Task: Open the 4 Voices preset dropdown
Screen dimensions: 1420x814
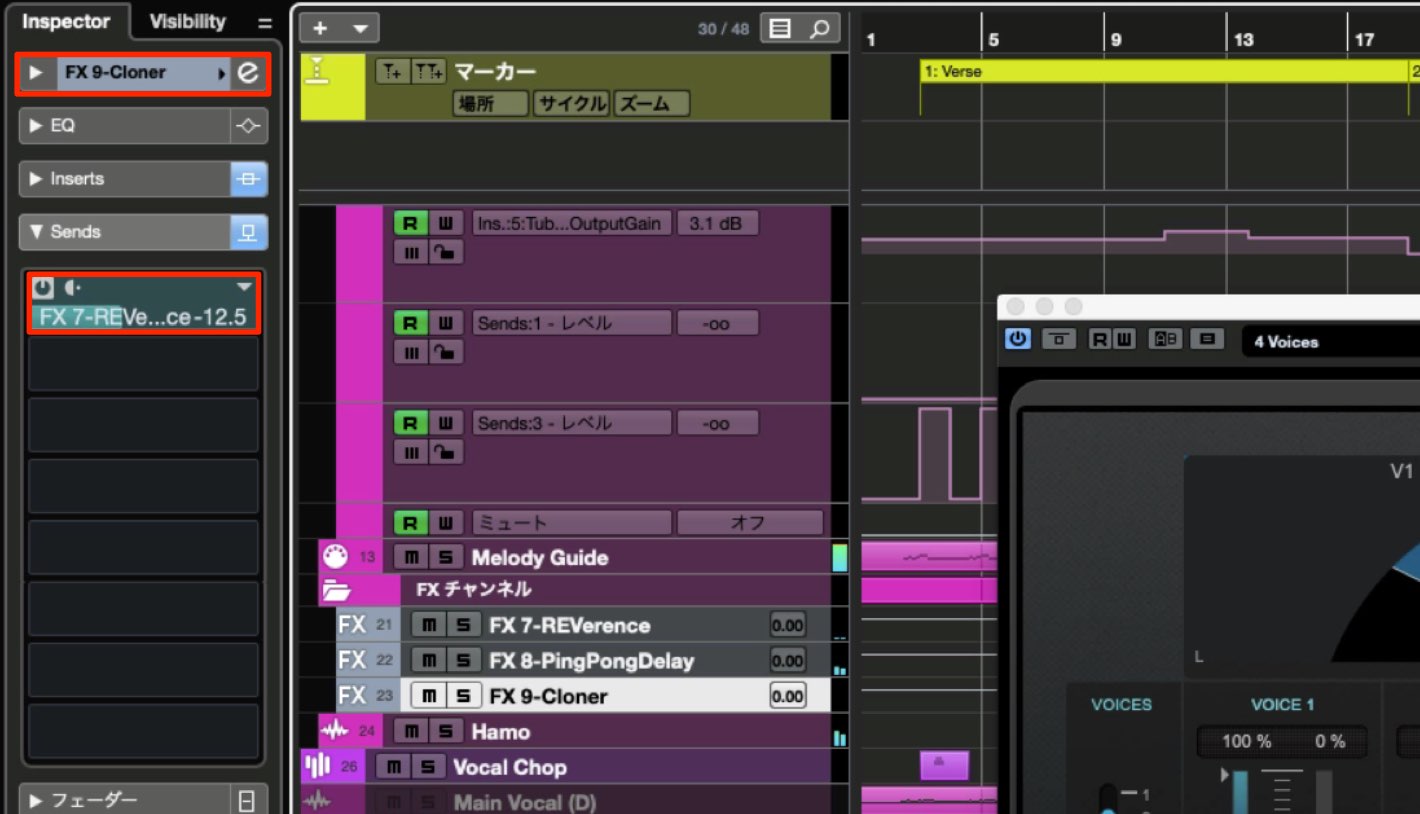Action: point(1330,341)
